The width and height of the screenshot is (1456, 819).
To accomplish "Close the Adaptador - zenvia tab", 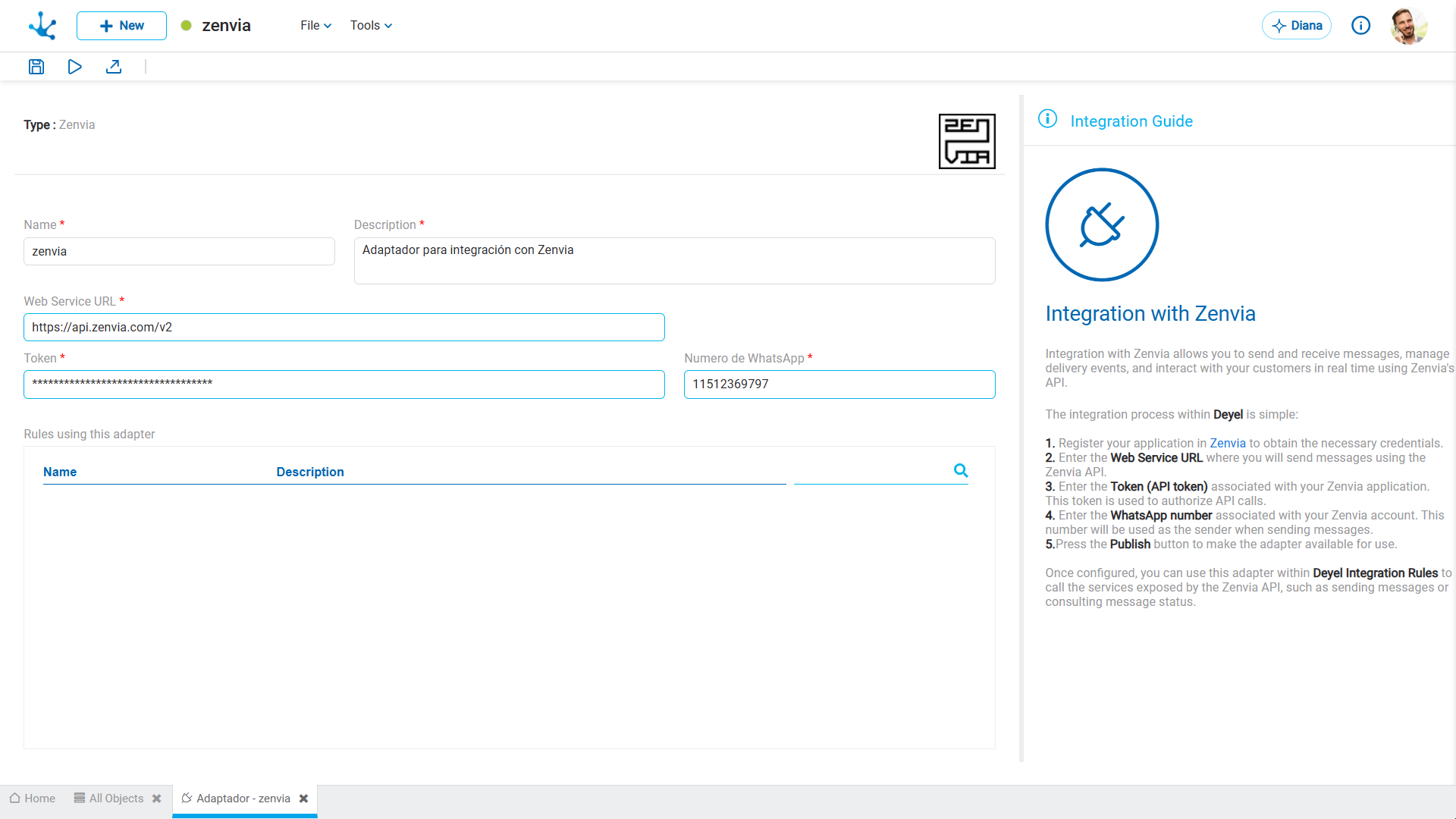I will pos(303,799).
